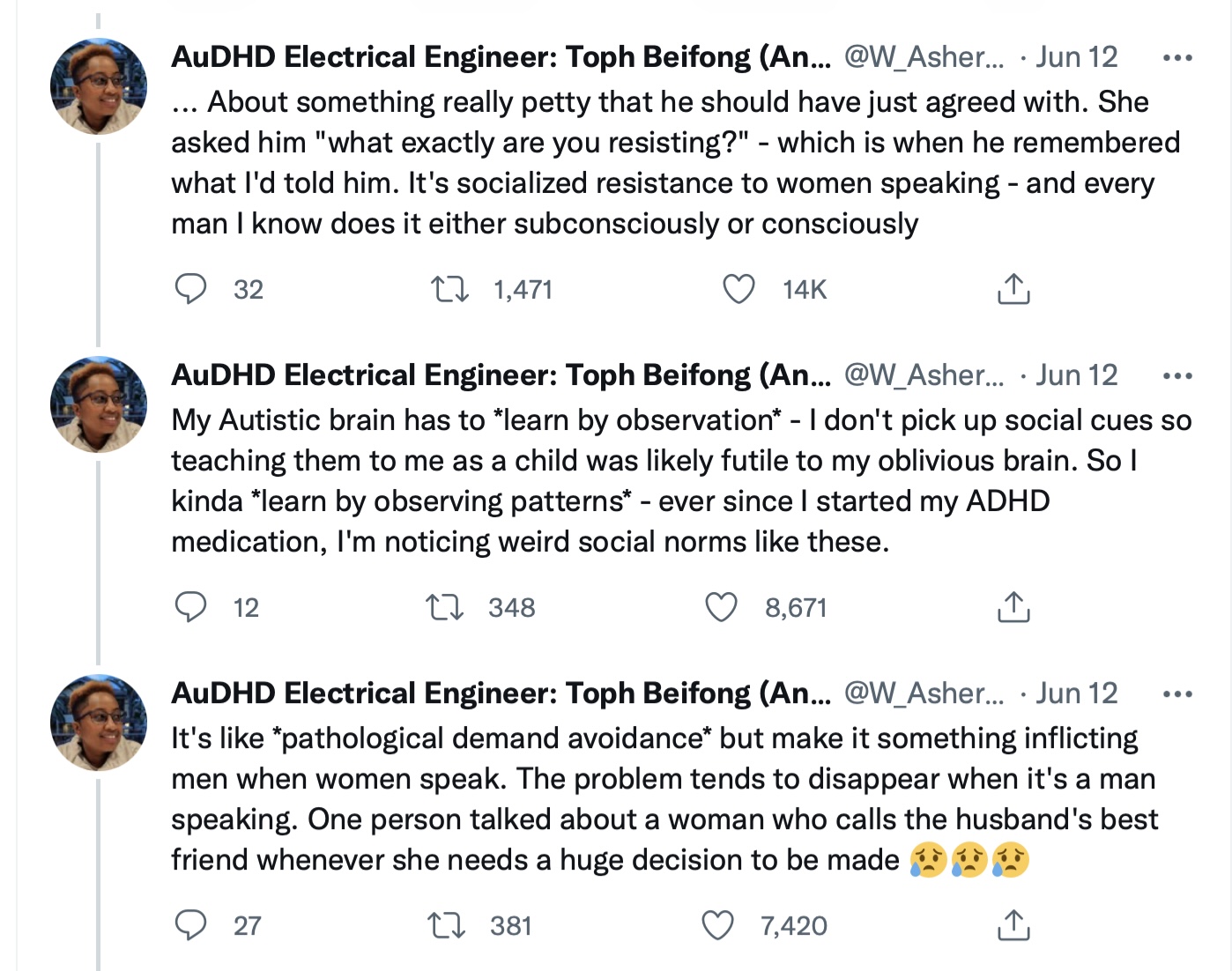Reply to the tweet with 27 replies

[190, 925]
